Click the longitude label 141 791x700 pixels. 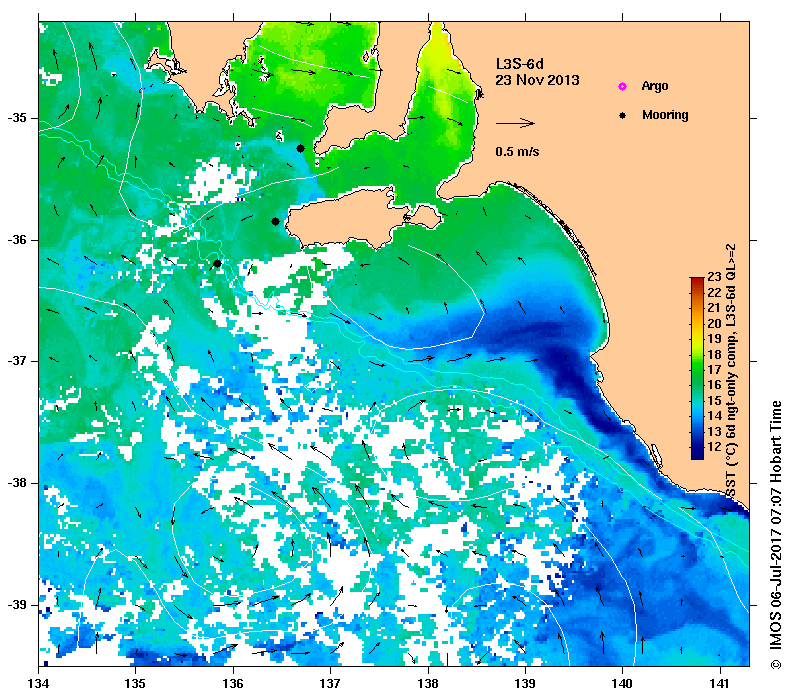point(720,684)
